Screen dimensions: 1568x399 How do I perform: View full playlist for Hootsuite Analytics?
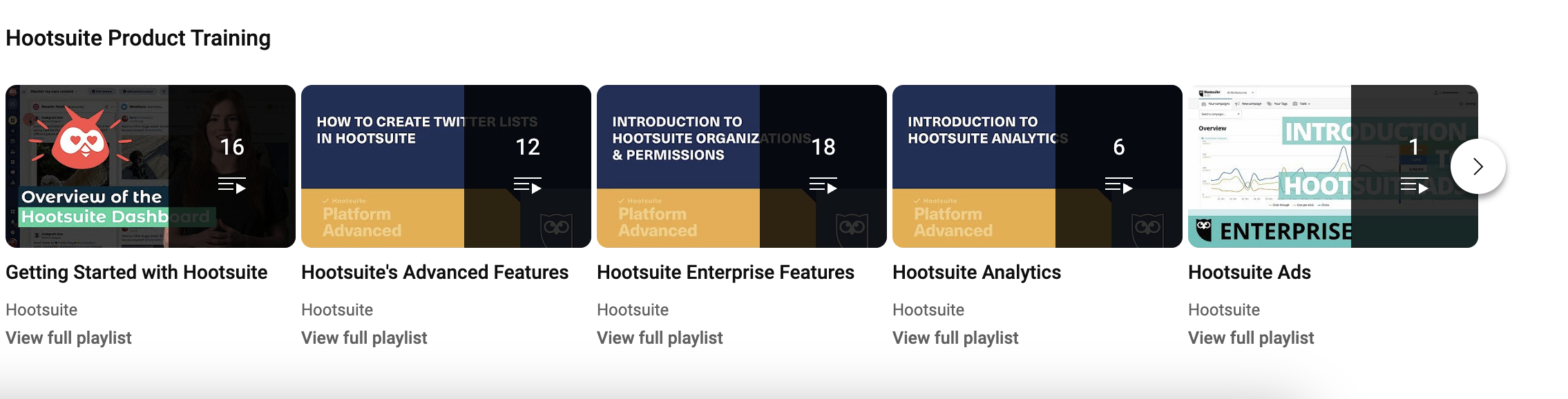pos(955,338)
